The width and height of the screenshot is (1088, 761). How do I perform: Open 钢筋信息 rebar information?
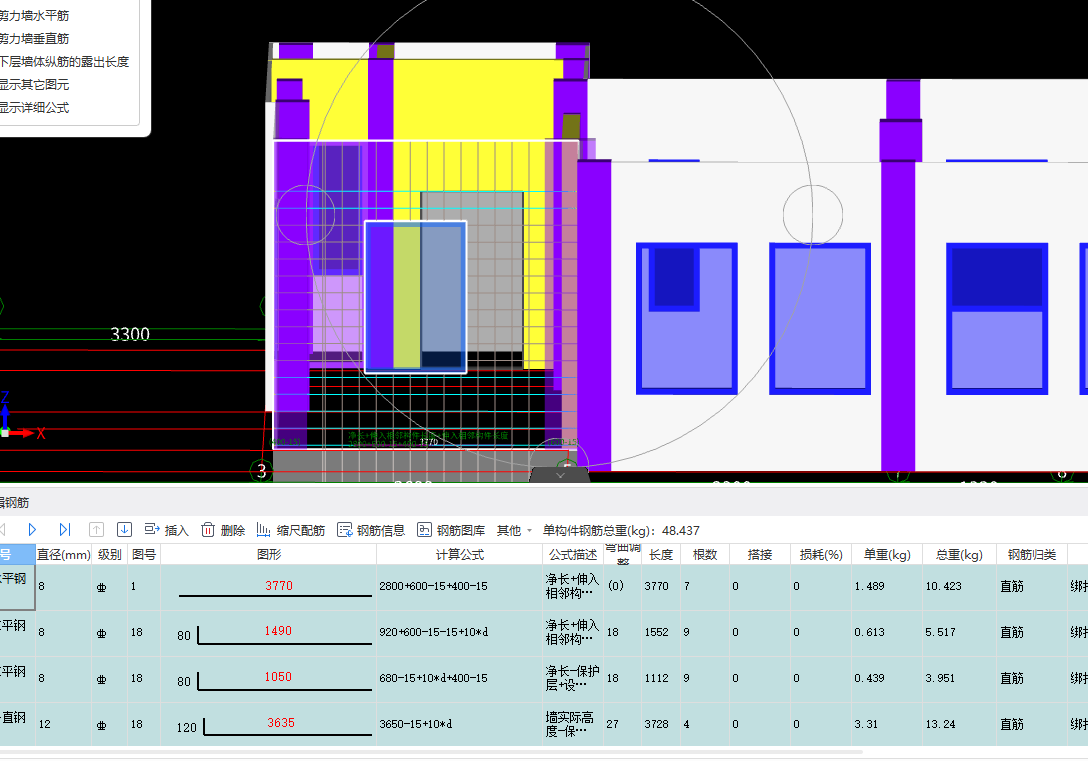pos(371,530)
